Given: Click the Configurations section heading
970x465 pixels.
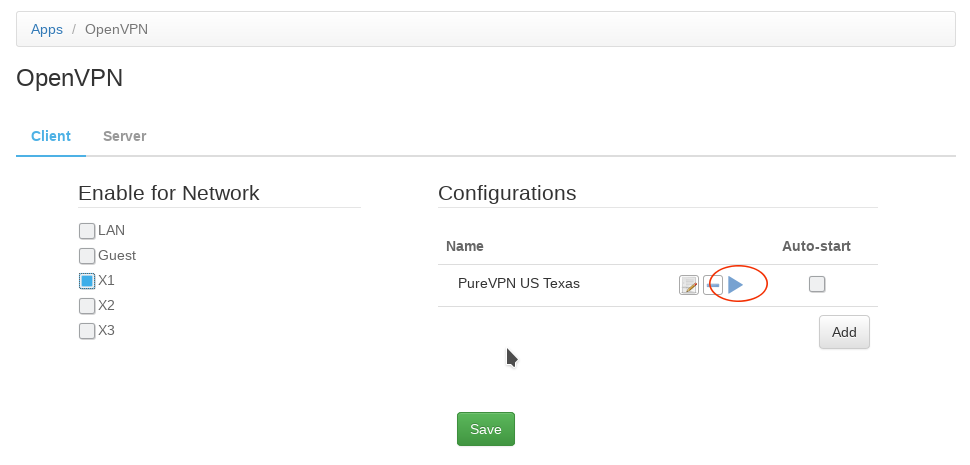Looking at the screenshot, I should [x=507, y=193].
